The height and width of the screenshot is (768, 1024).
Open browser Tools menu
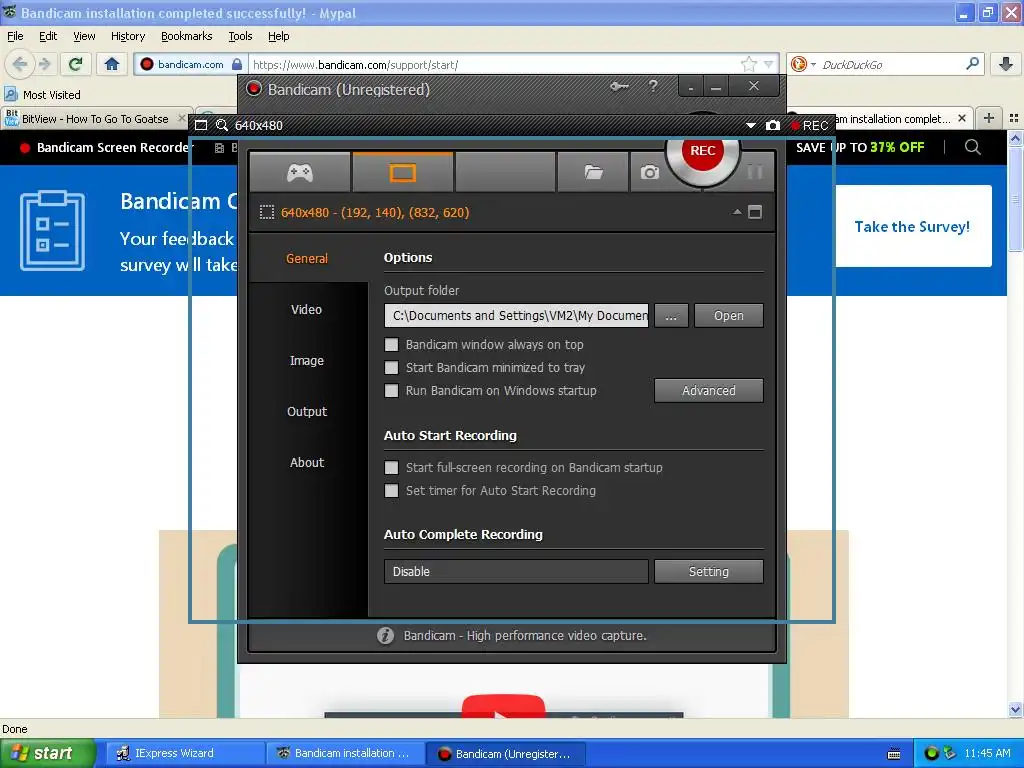tap(240, 36)
